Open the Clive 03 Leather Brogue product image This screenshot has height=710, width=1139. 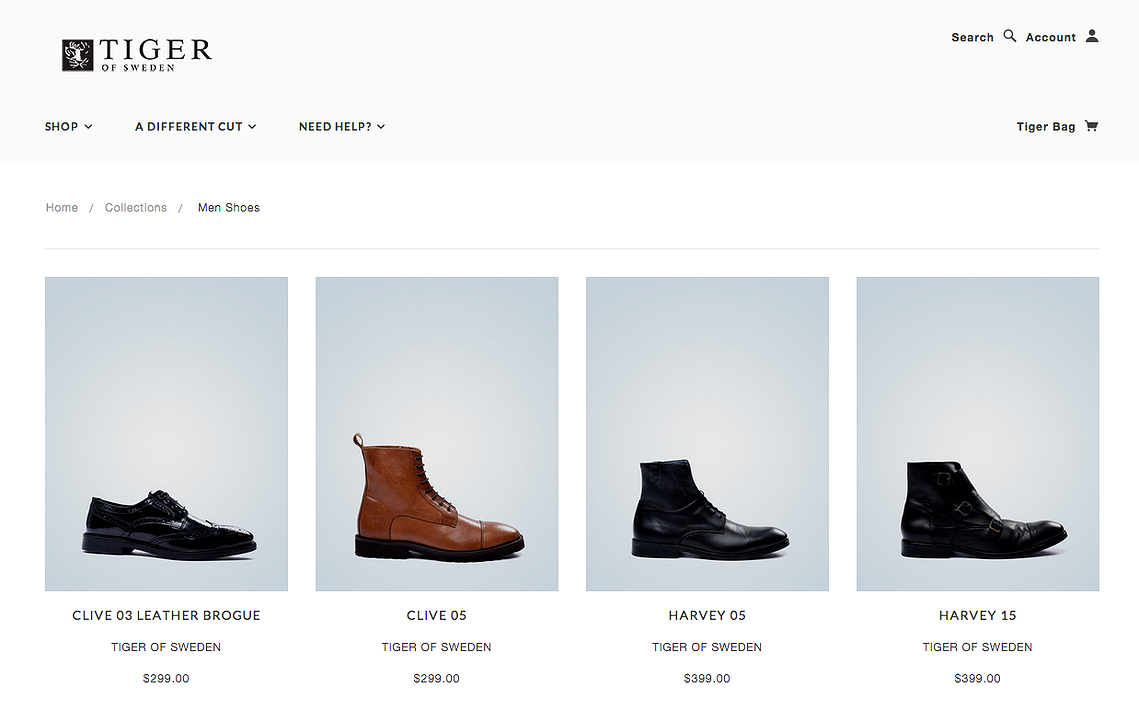166,434
